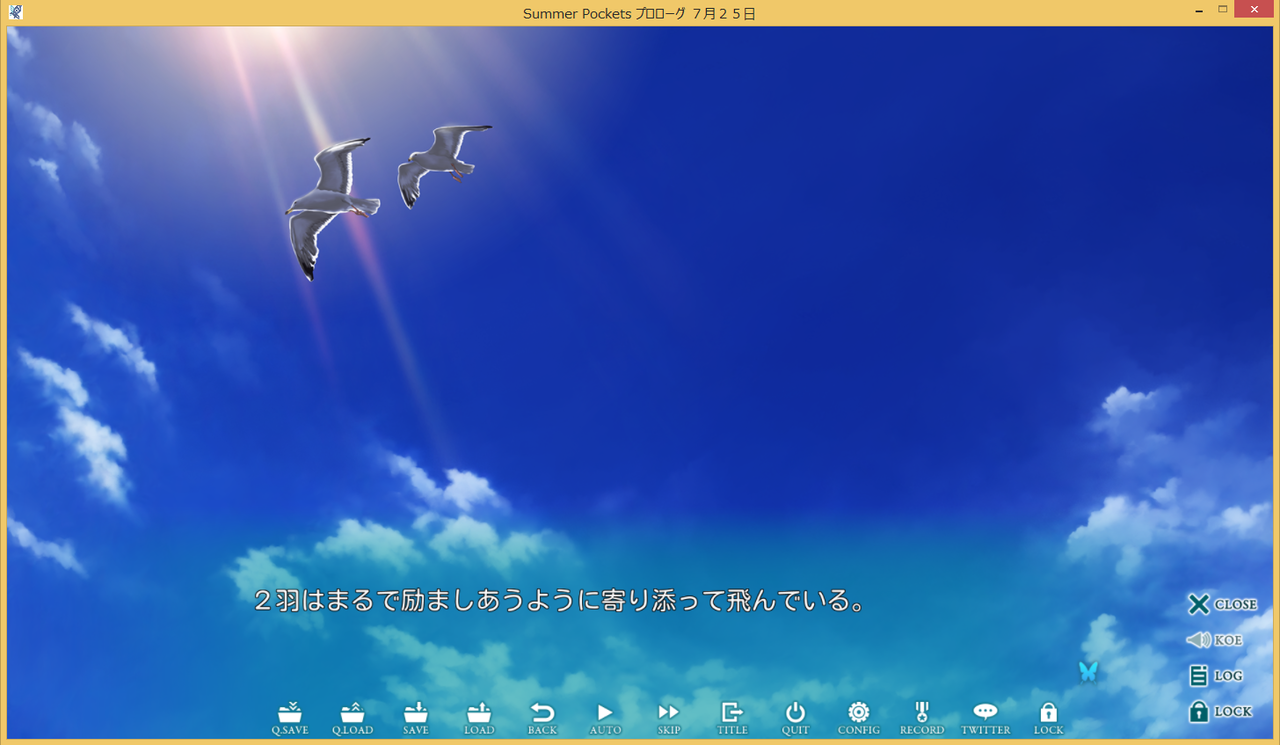Share via the TWITTER speech bubble
Image resolution: width=1280 pixels, height=745 pixels.
[x=986, y=718]
